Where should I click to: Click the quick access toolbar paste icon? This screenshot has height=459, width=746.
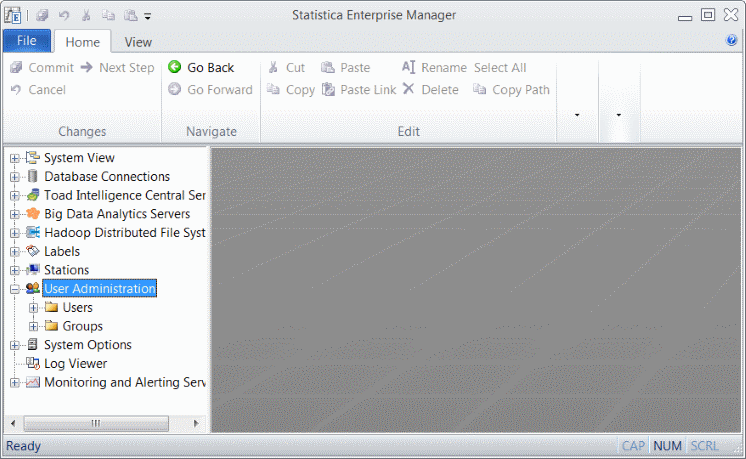coord(130,16)
